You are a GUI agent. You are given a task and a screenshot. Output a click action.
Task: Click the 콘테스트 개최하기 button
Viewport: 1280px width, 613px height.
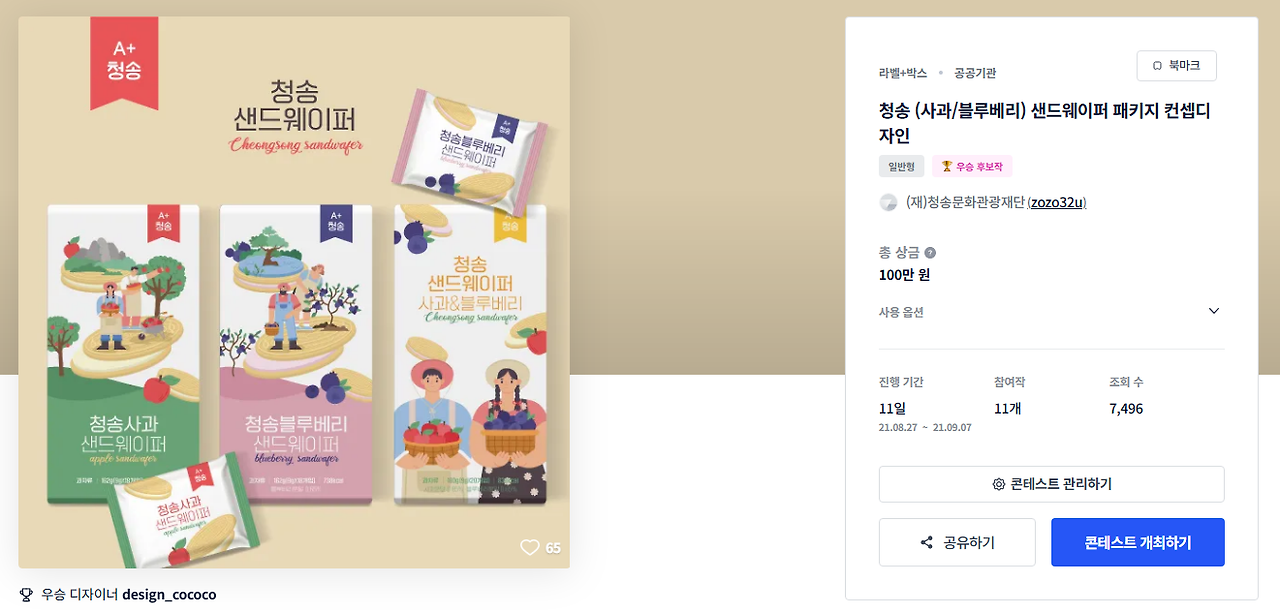point(1138,542)
